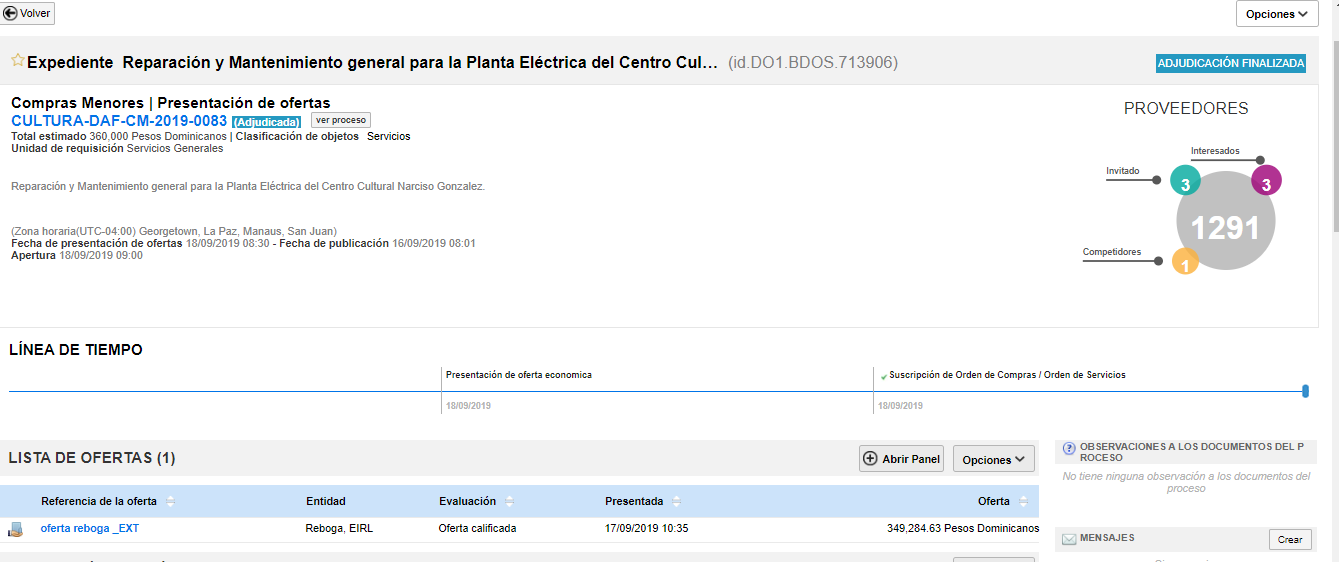Go back with the Volver button
The image size is (1339, 562).
click(29, 14)
